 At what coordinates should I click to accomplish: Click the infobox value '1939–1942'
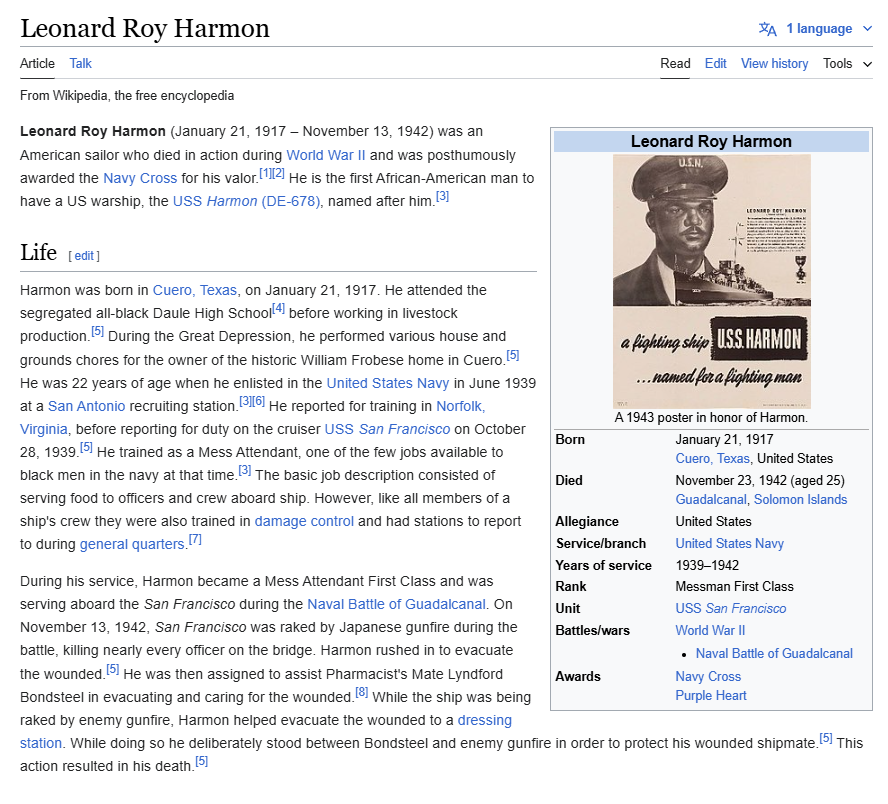707,566
